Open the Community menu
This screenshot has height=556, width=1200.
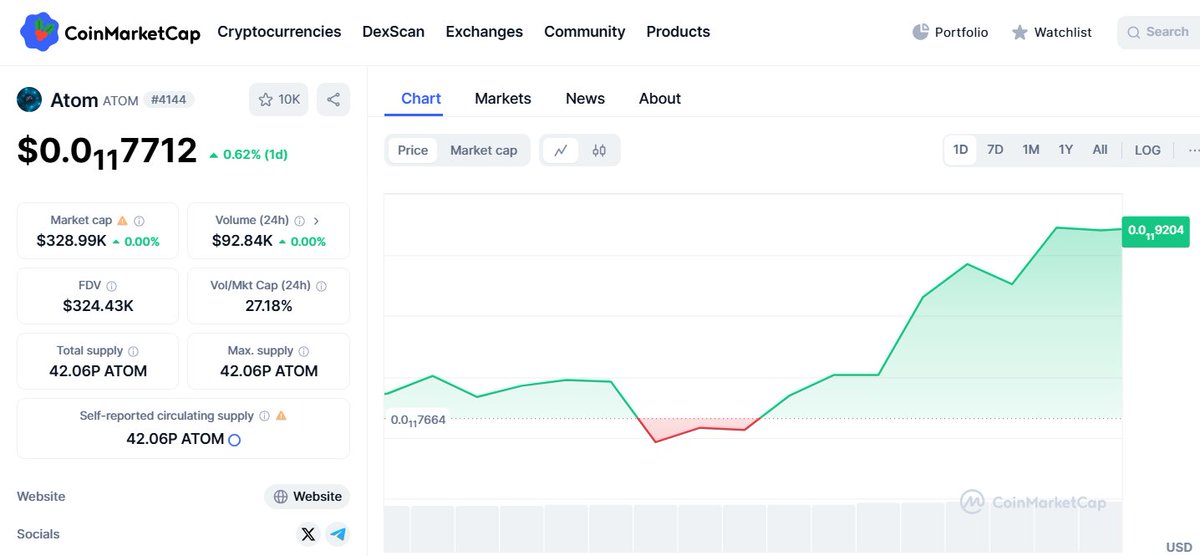pos(584,32)
